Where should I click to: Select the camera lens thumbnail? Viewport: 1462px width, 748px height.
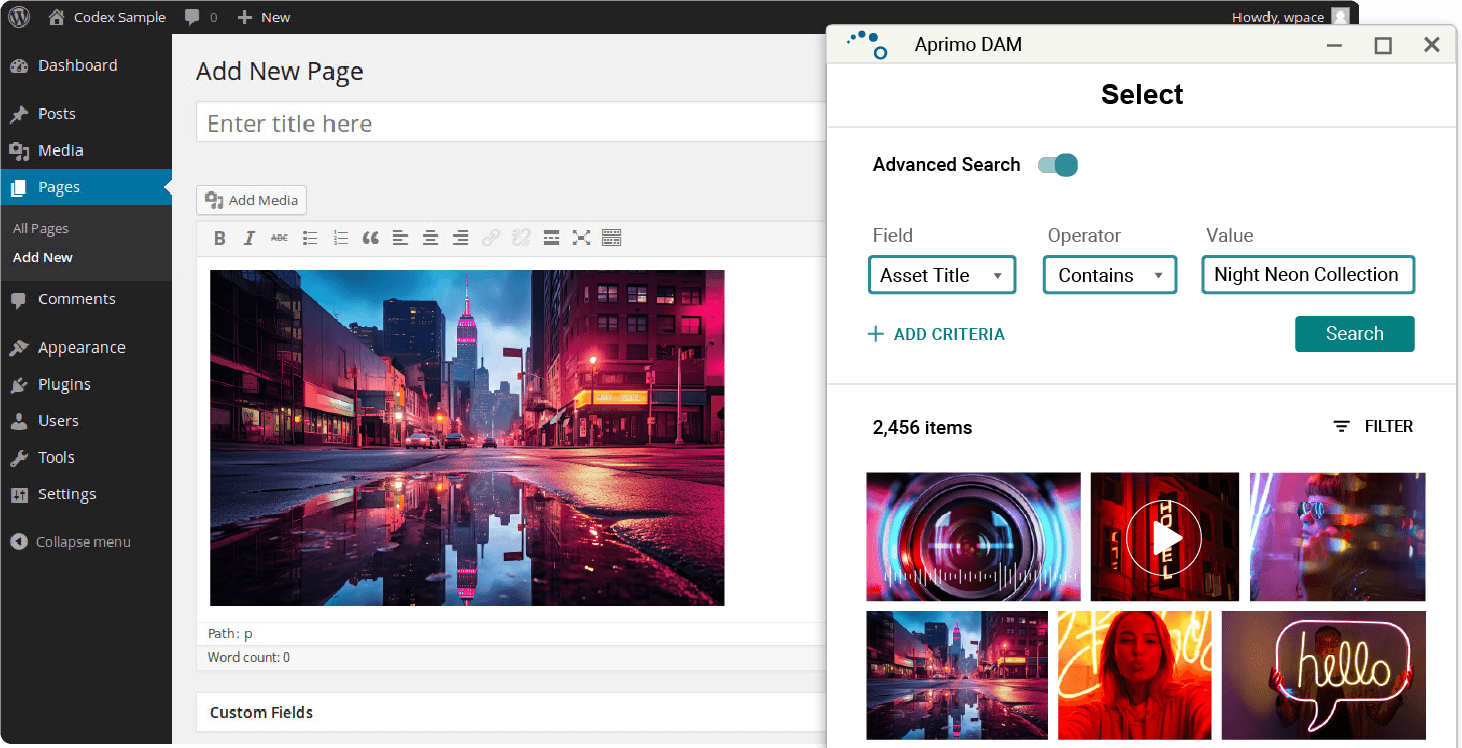tap(974, 537)
